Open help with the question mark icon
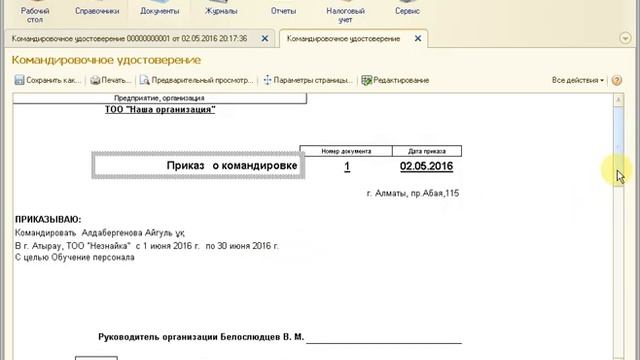 [617, 80]
